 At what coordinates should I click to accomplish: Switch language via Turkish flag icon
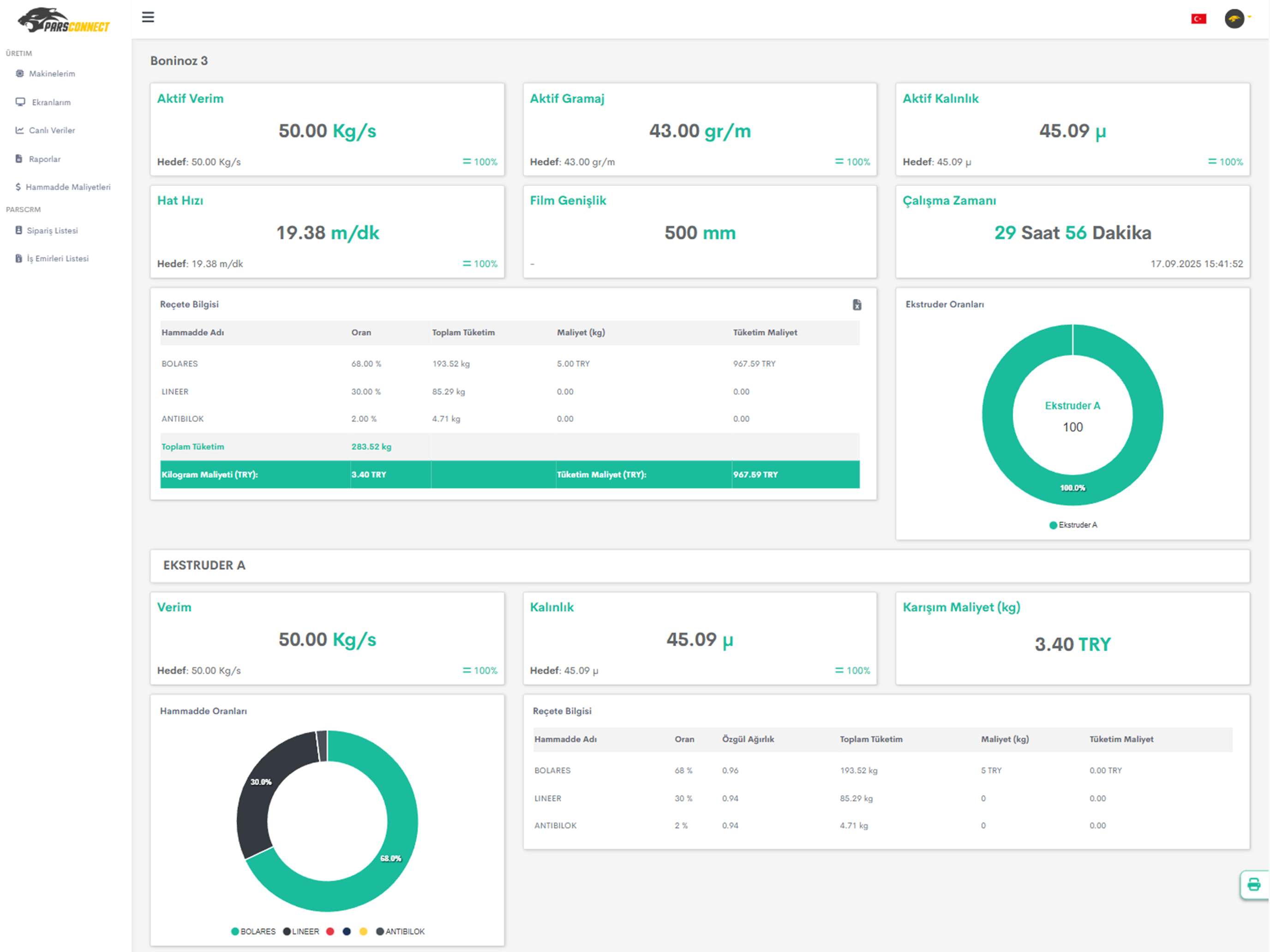pyautogui.click(x=1198, y=19)
